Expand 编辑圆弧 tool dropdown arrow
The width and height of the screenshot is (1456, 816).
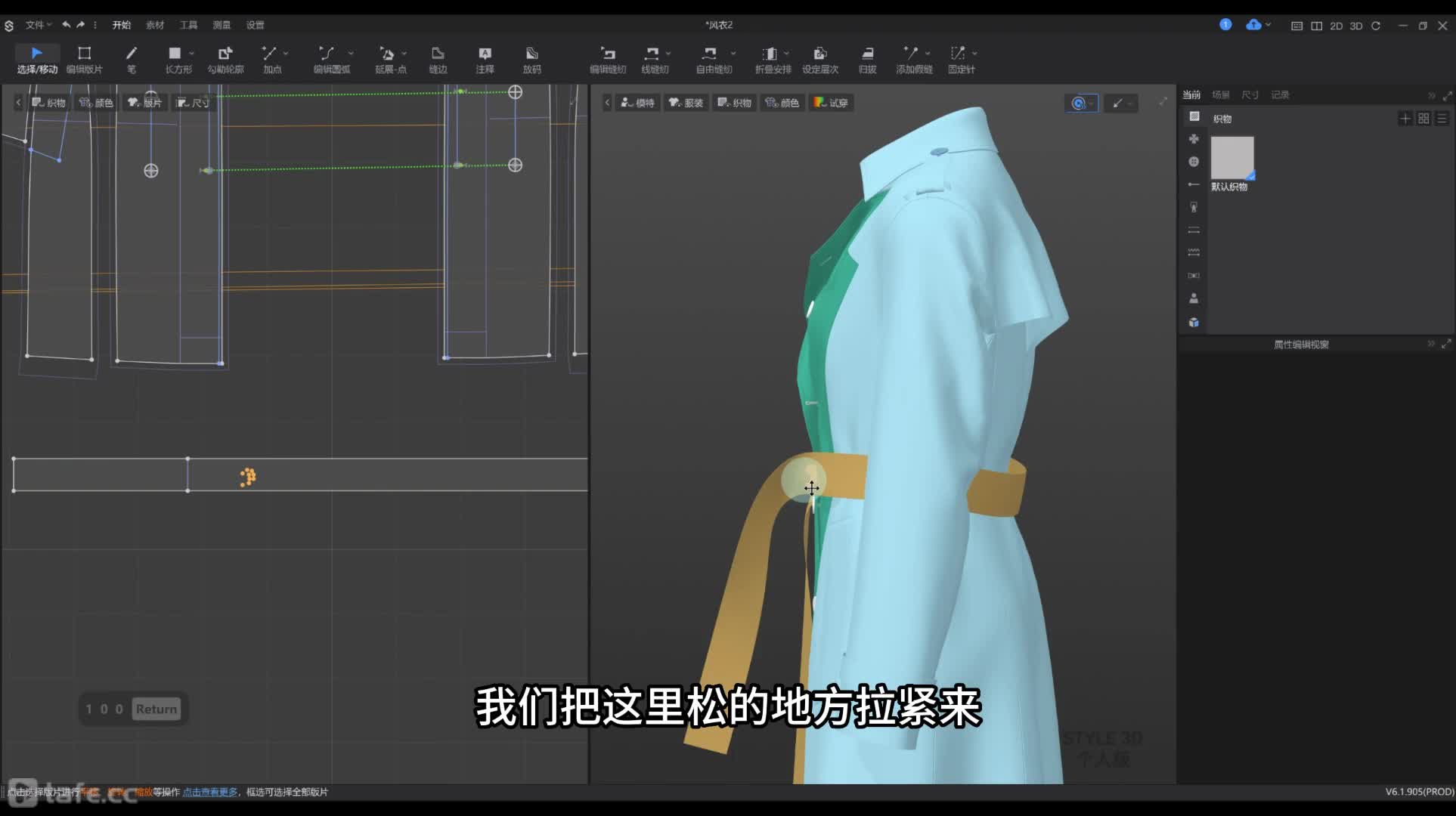(351, 54)
